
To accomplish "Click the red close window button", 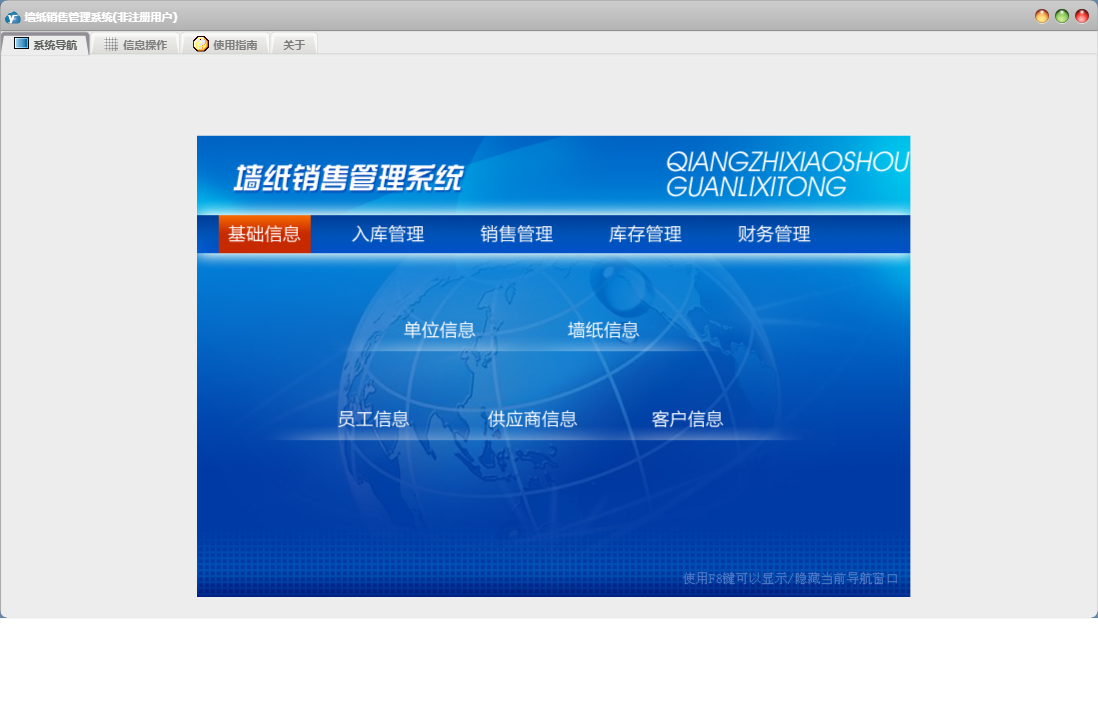I will pyautogui.click(x=1082, y=16).
